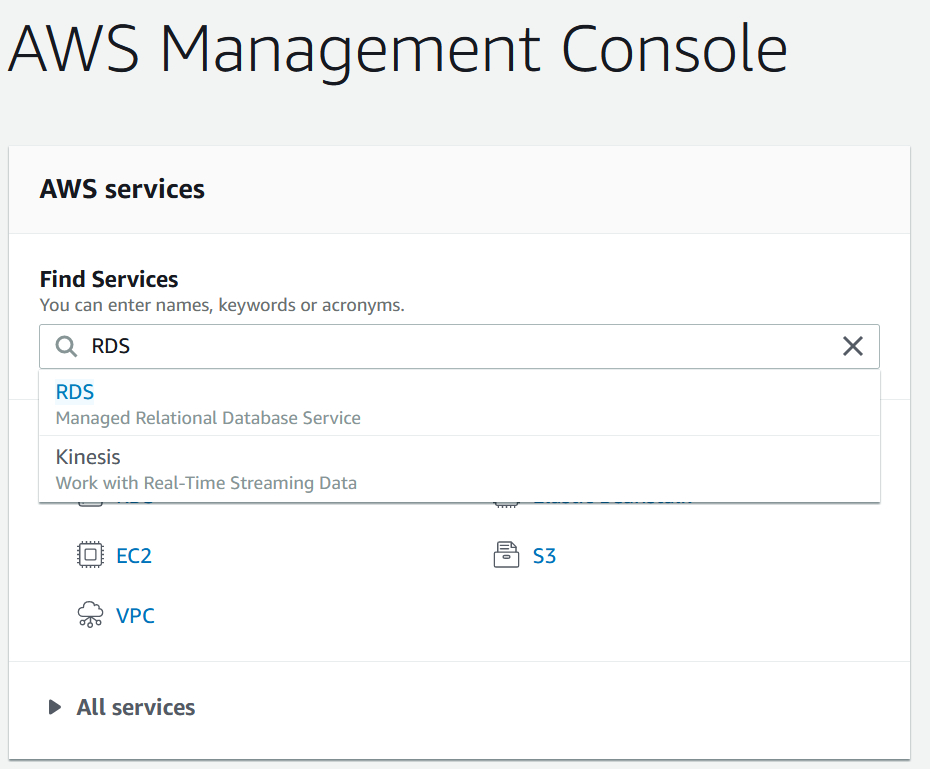Image resolution: width=930 pixels, height=769 pixels.
Task: Click the Find Services label
Action: click(x=109, y=279)
